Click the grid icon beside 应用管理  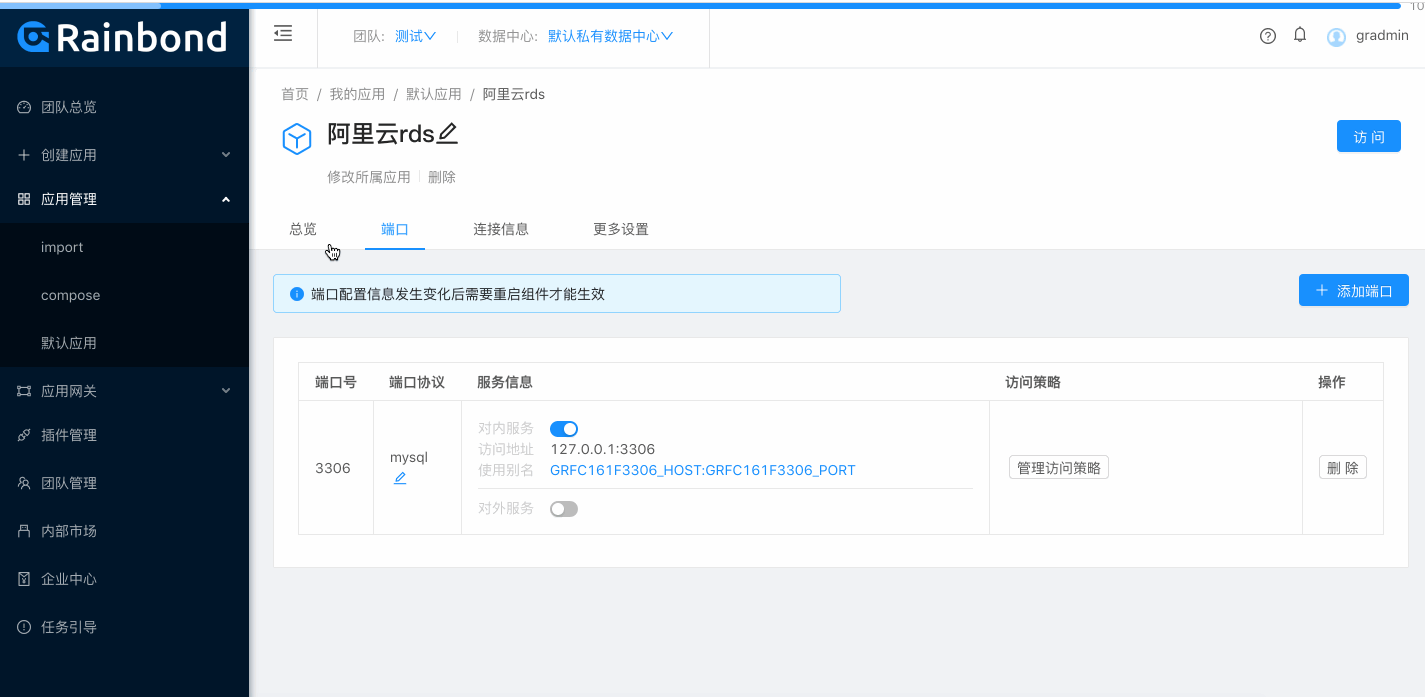coord(24,199)
